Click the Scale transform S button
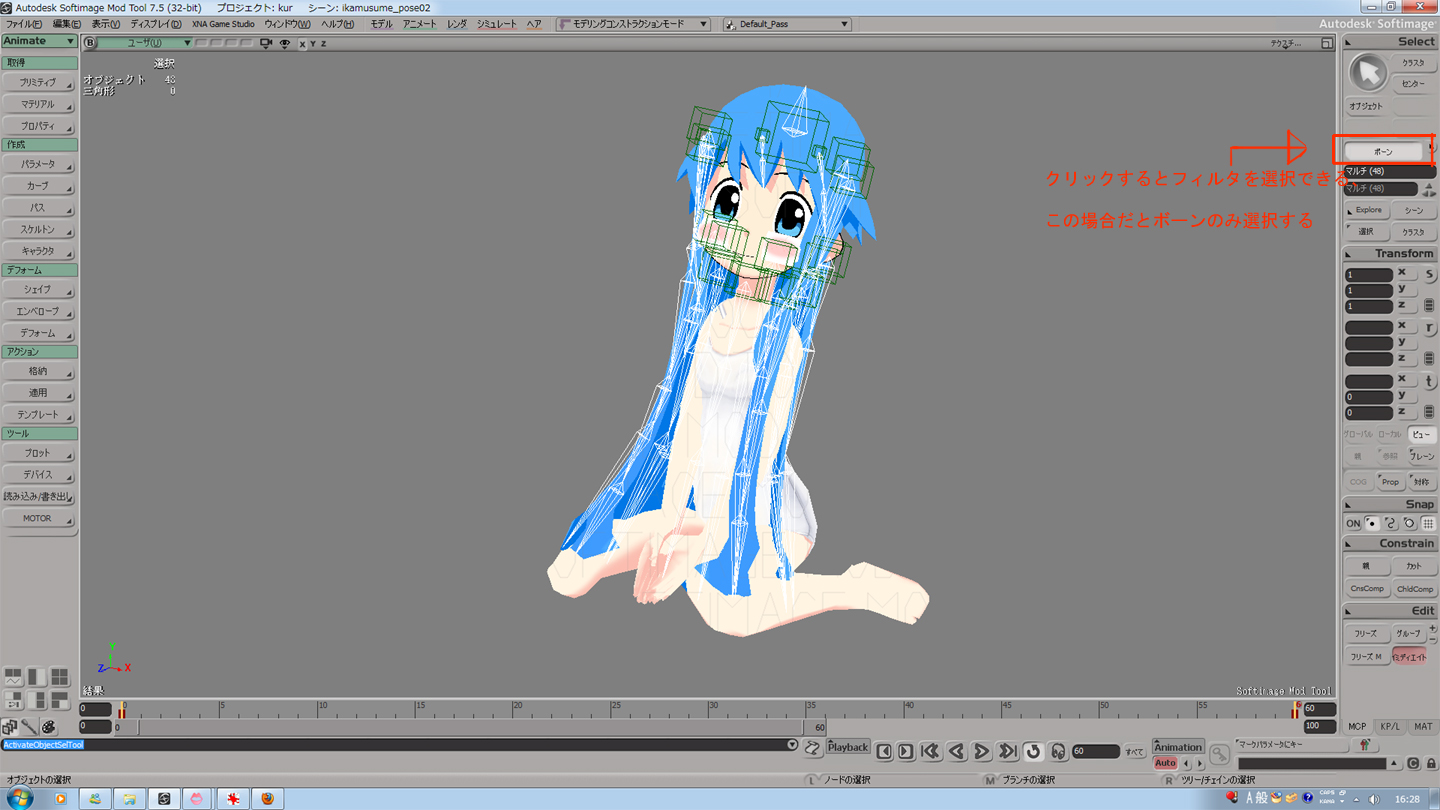1440x810 pixels. tap(1429, 274)
